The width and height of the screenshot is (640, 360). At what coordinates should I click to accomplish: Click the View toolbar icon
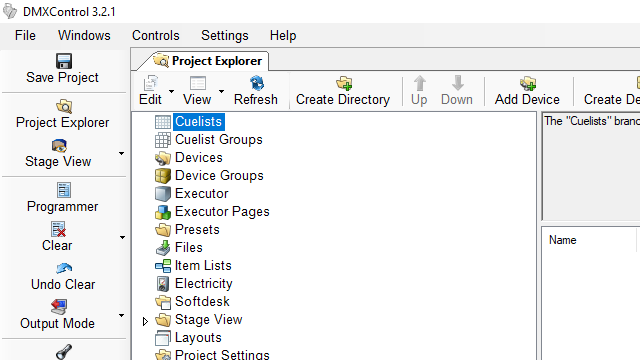198,83
